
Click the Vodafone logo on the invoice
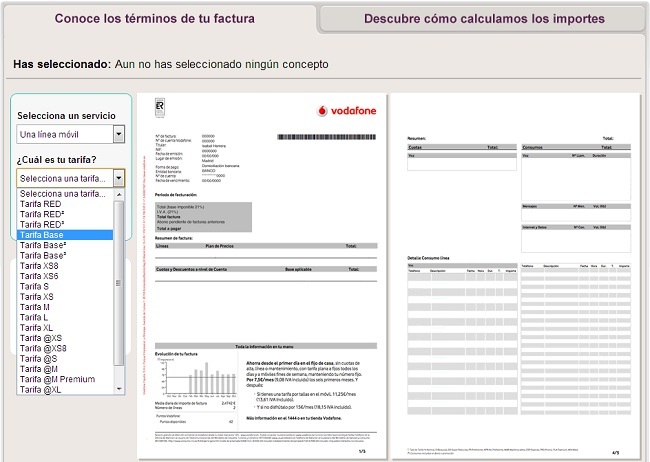tap(347, 111)
